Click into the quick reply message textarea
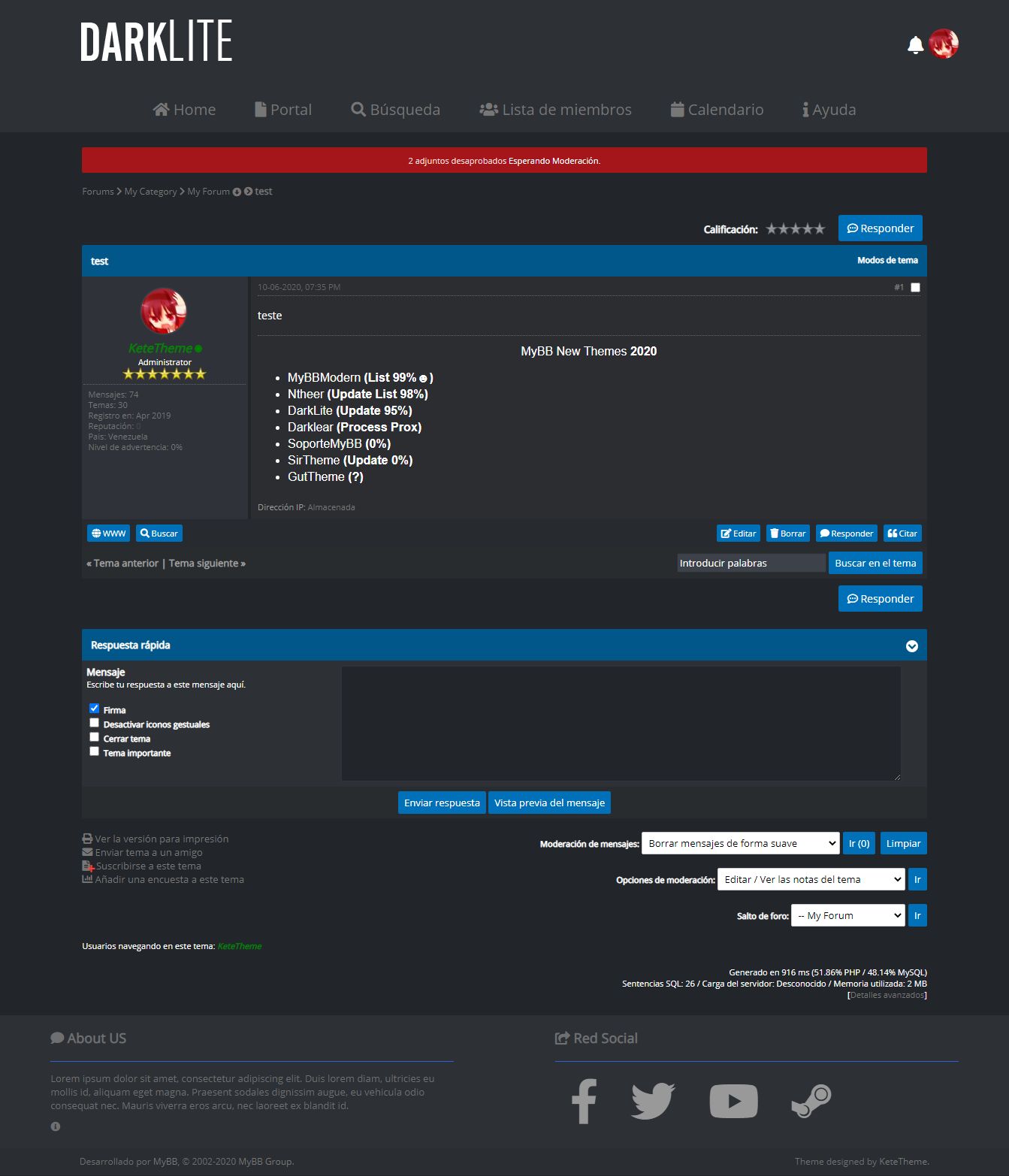The width and height of the screenshot is (1009, 1176). [x=621, y=723]
